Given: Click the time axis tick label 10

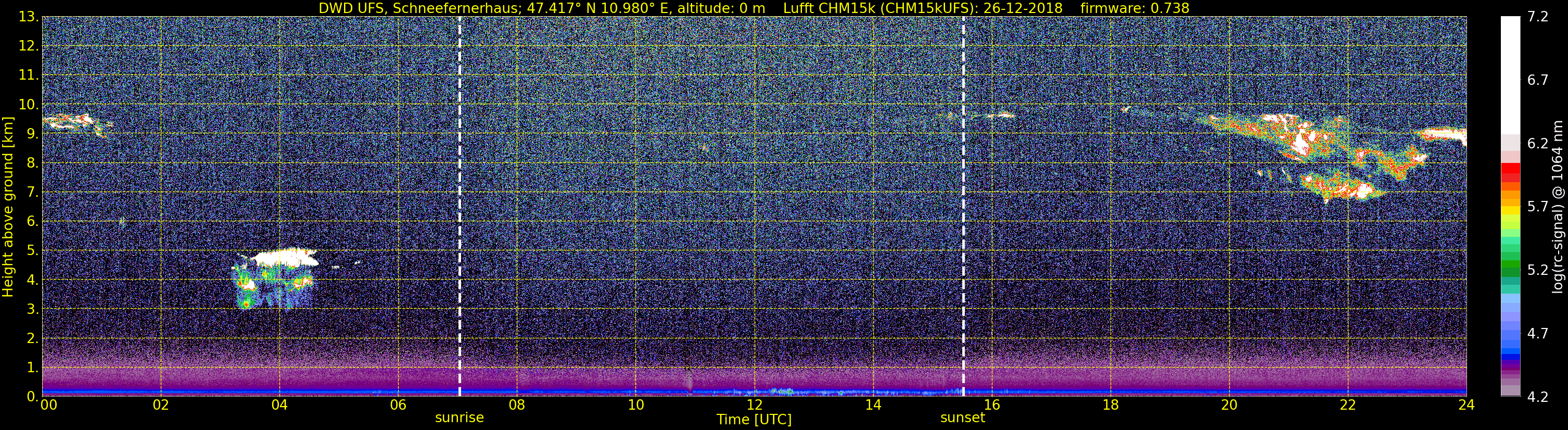Looking at the screenshot, I should [635, 405].
